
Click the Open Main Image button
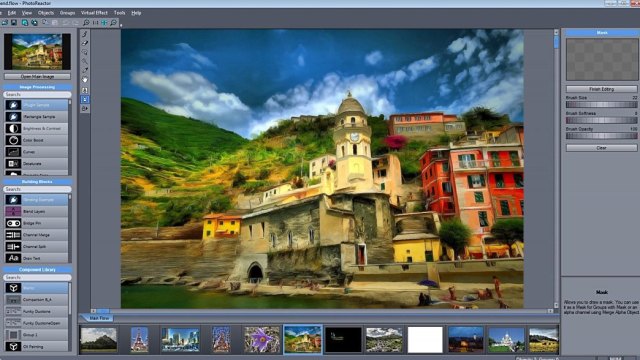pos(37,76)
